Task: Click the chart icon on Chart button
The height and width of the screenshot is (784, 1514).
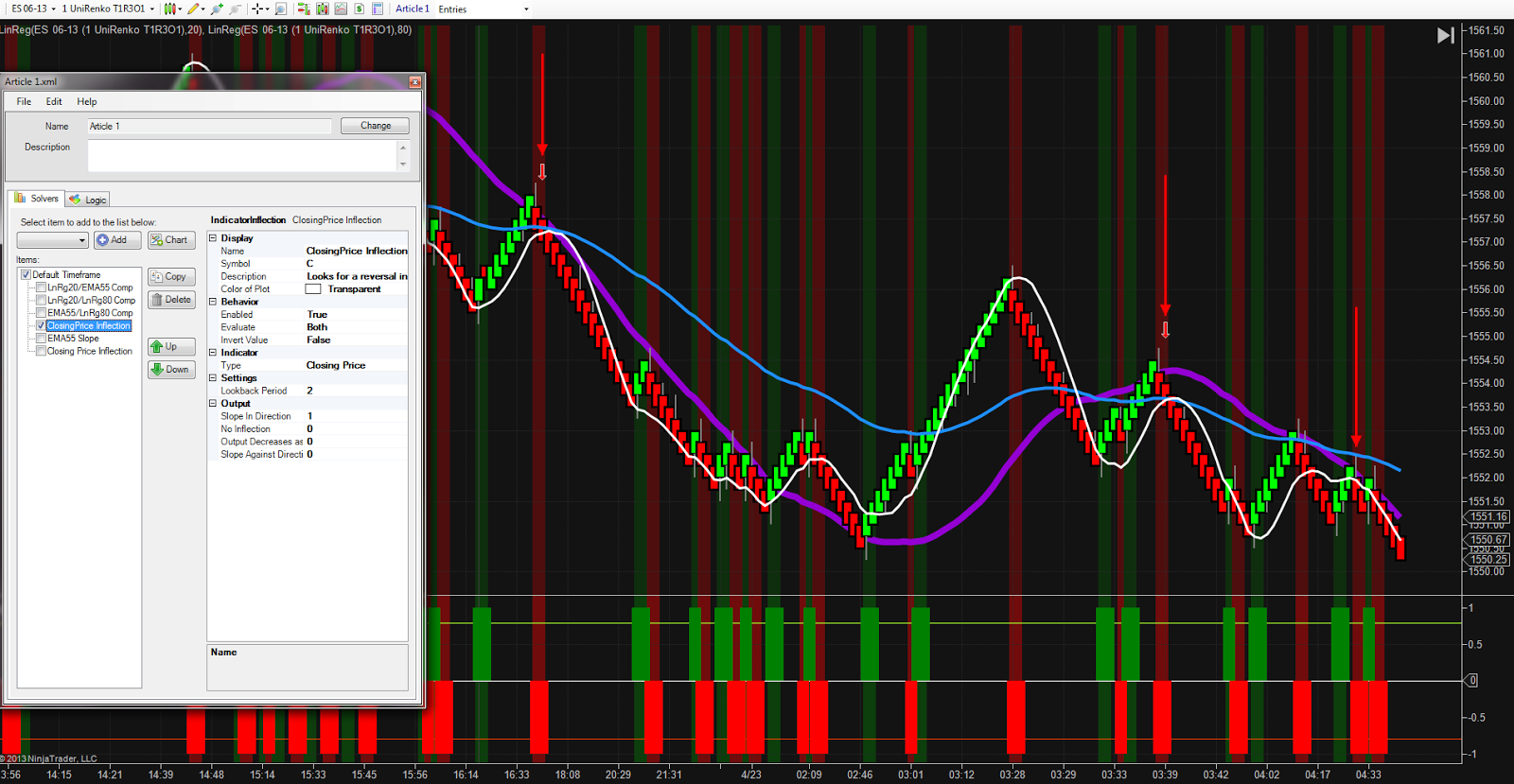Action: (156, 240)
